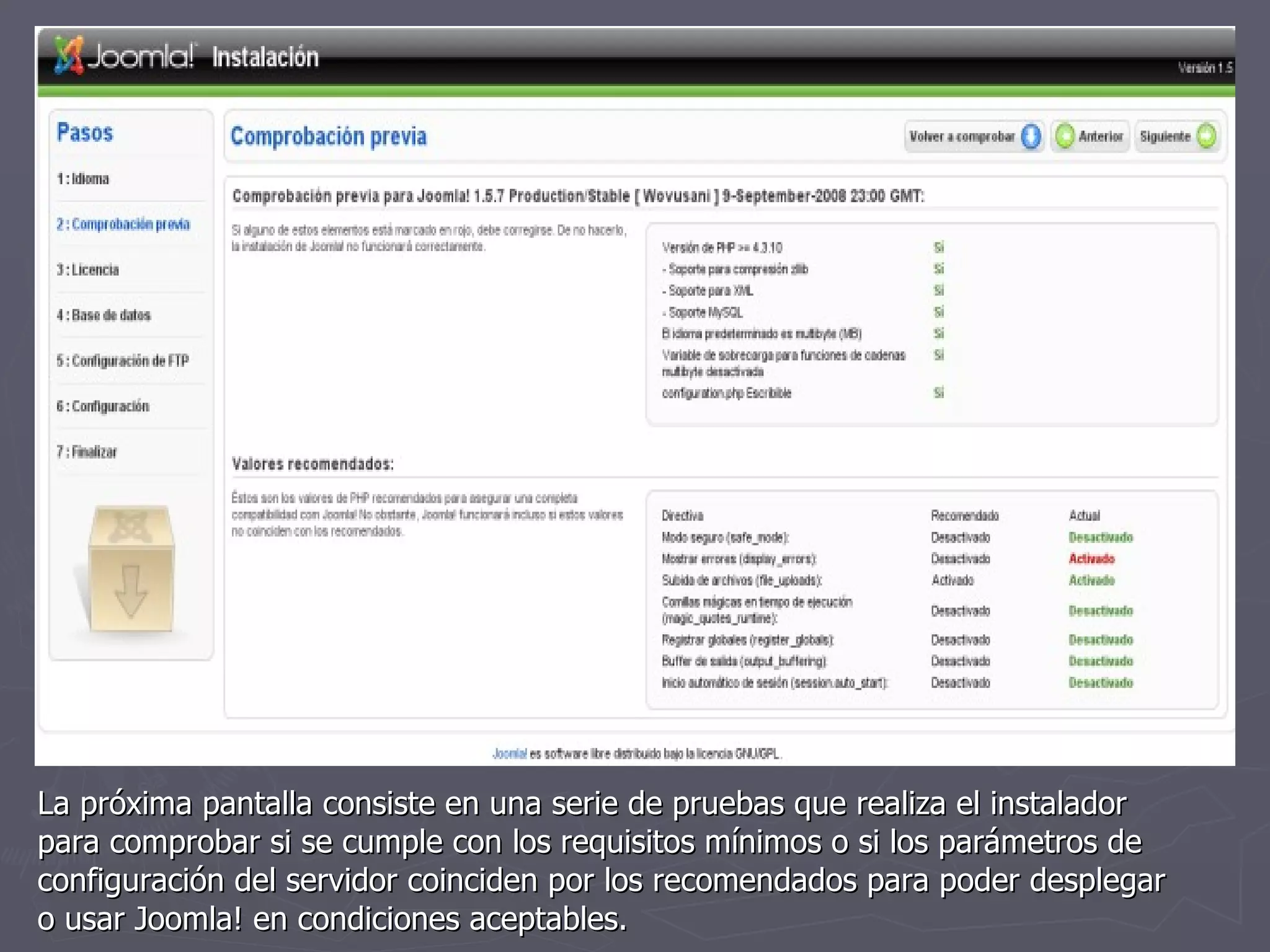The width and height of the screenshot is (1270, 952).
Task: Click the Instalación header title
Action: [265, 57]
